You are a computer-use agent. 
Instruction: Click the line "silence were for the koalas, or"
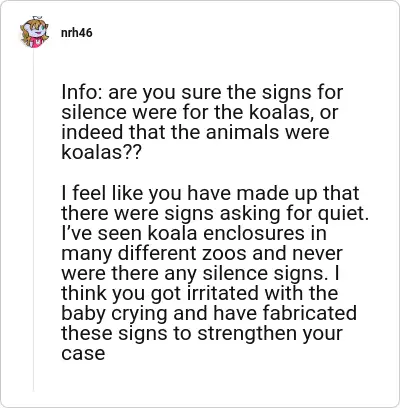pyautogui.click(x=200, y=112)
